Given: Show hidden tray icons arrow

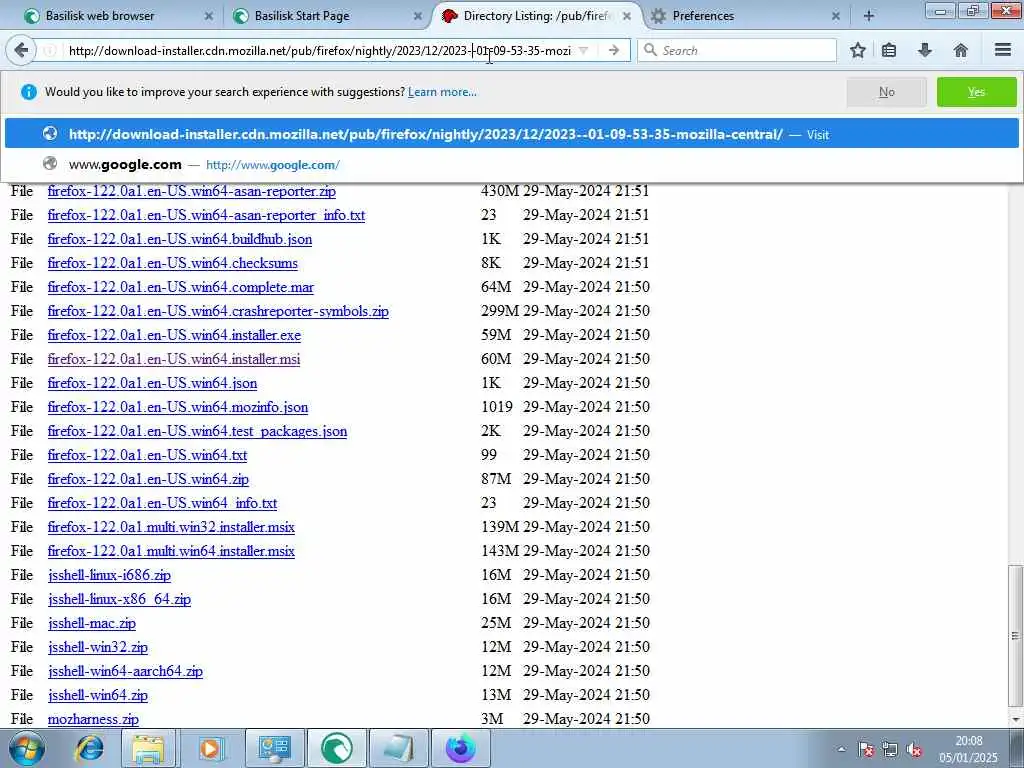Looking at the screenshot, I should coord(841,750).
